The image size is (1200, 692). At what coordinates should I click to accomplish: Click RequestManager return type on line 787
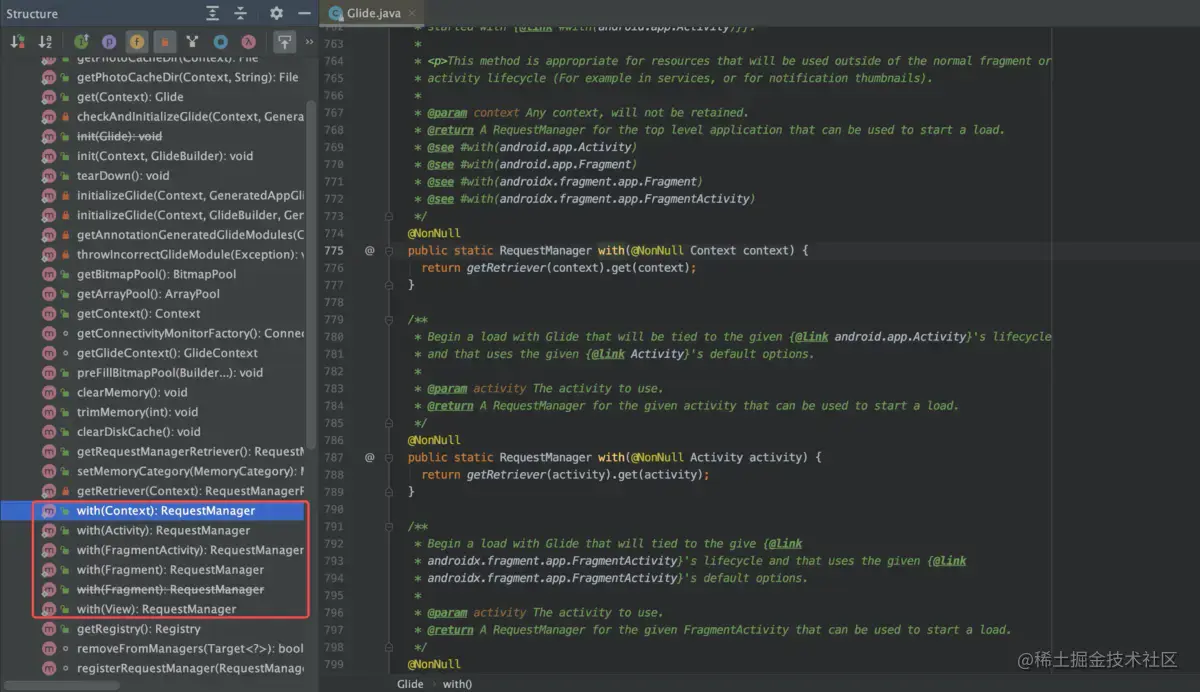(545, 457)
